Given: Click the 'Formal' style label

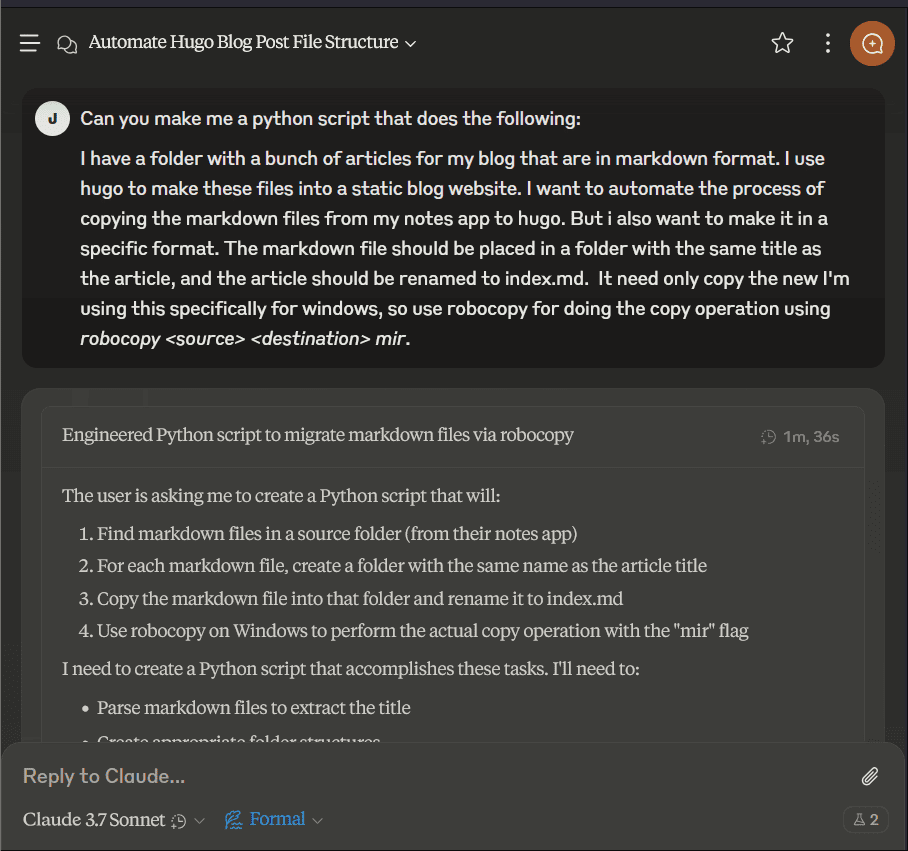Looking at the screenshot, I should [277, 820].
